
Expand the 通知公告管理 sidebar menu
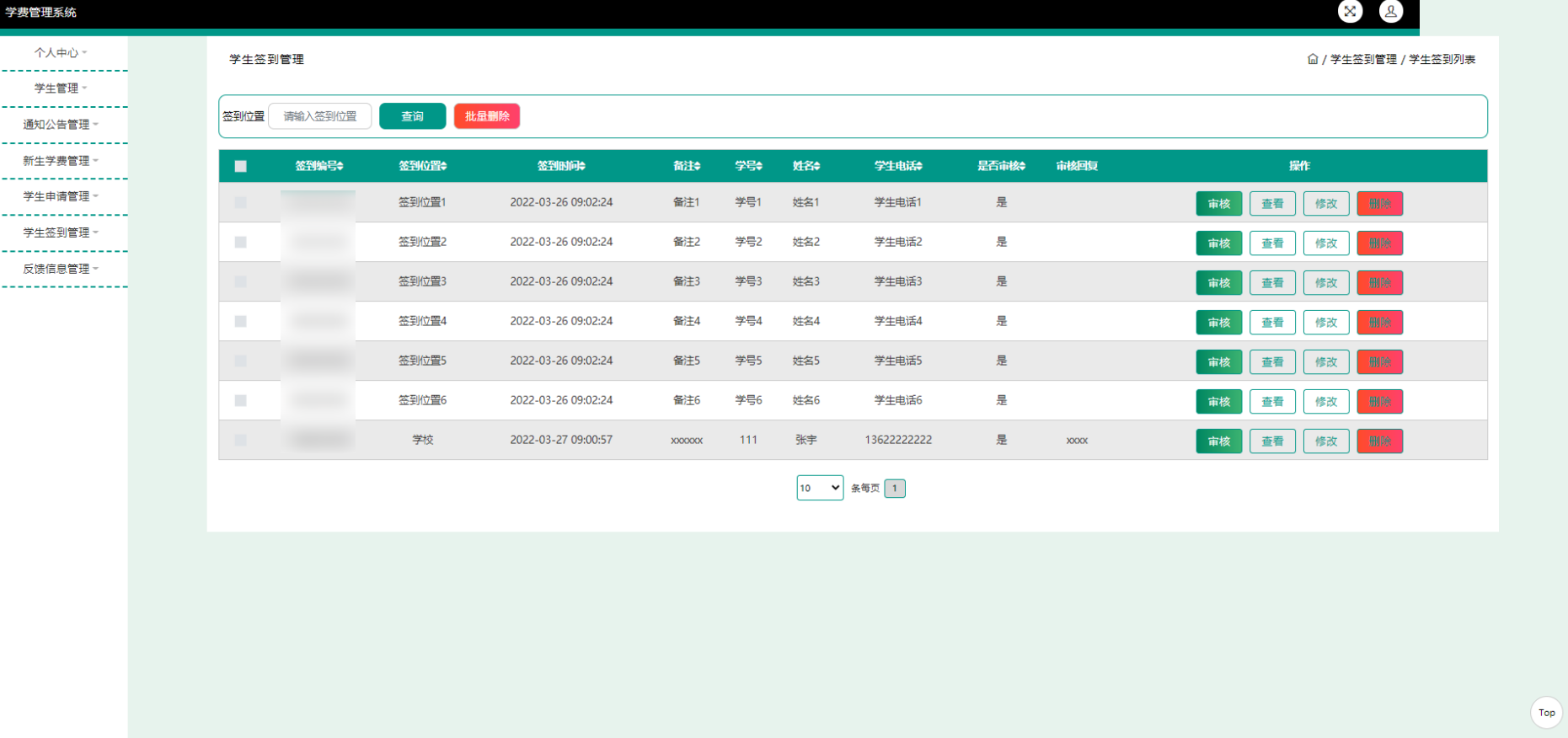pos(61,125)
